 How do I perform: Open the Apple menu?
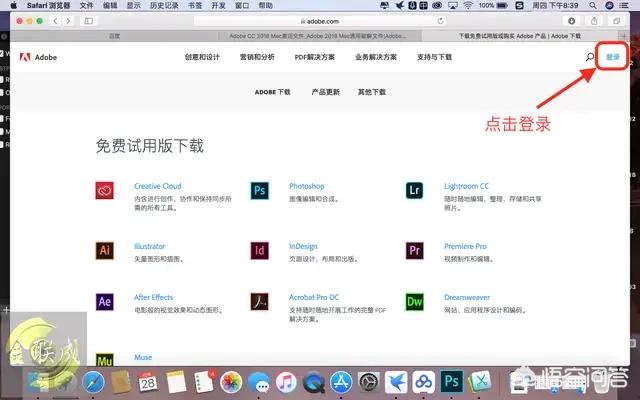pyautogui.click(x=13, y=5)
